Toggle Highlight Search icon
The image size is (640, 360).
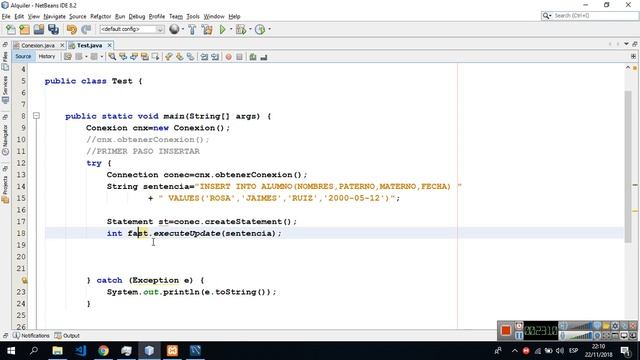[x=144, y=57]
